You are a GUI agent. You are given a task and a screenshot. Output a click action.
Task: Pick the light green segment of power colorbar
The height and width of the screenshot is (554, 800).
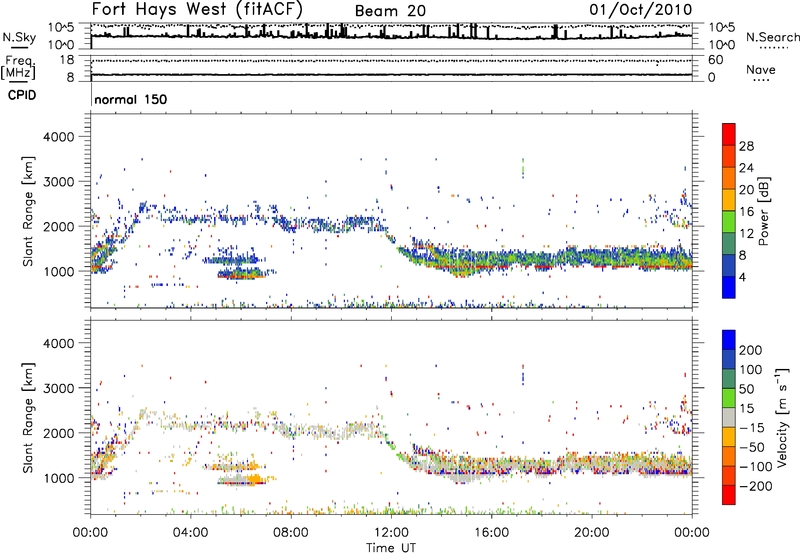[x=729, y=222]
